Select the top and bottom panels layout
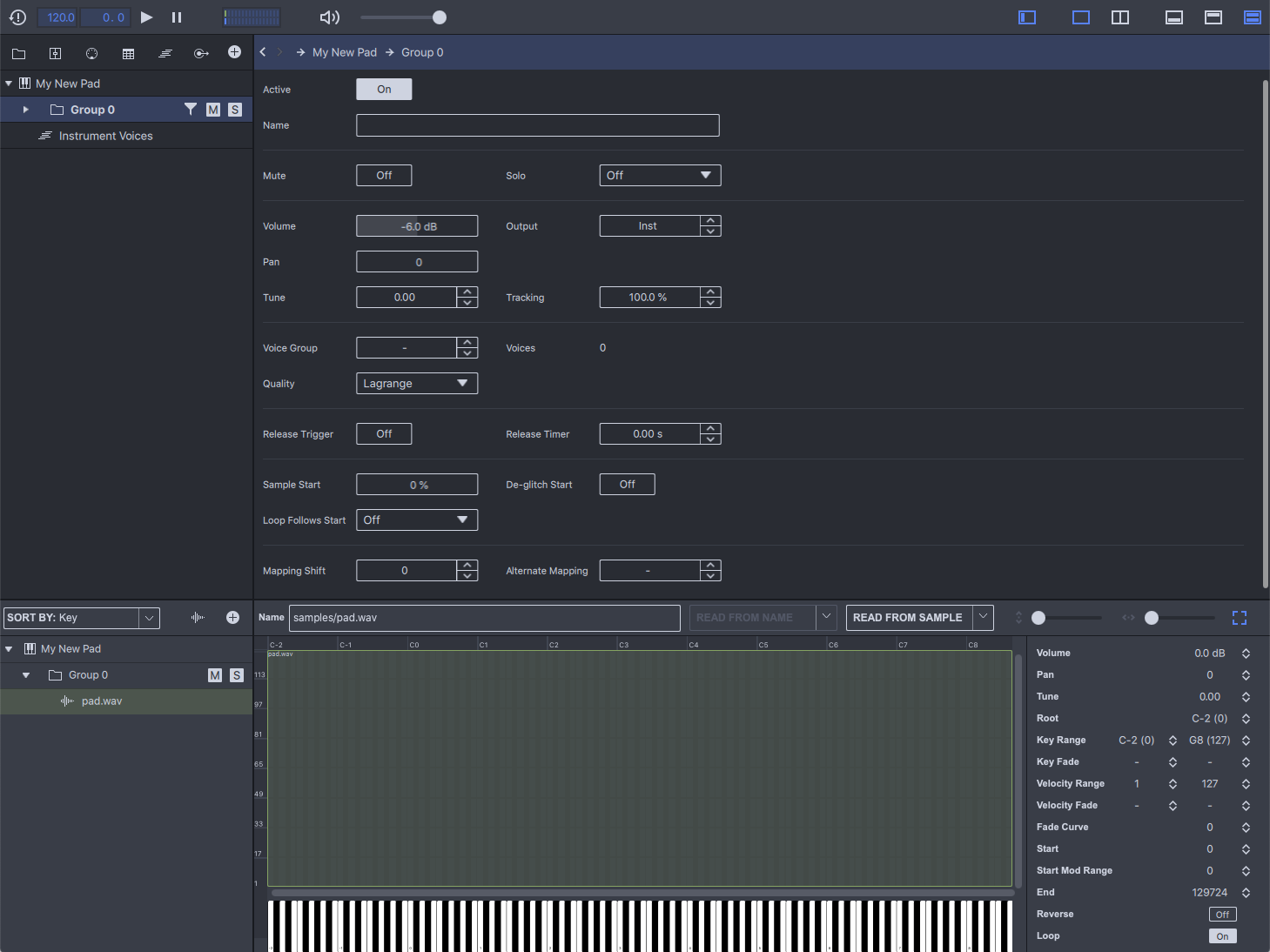1270x952 pixels. 1253,17
